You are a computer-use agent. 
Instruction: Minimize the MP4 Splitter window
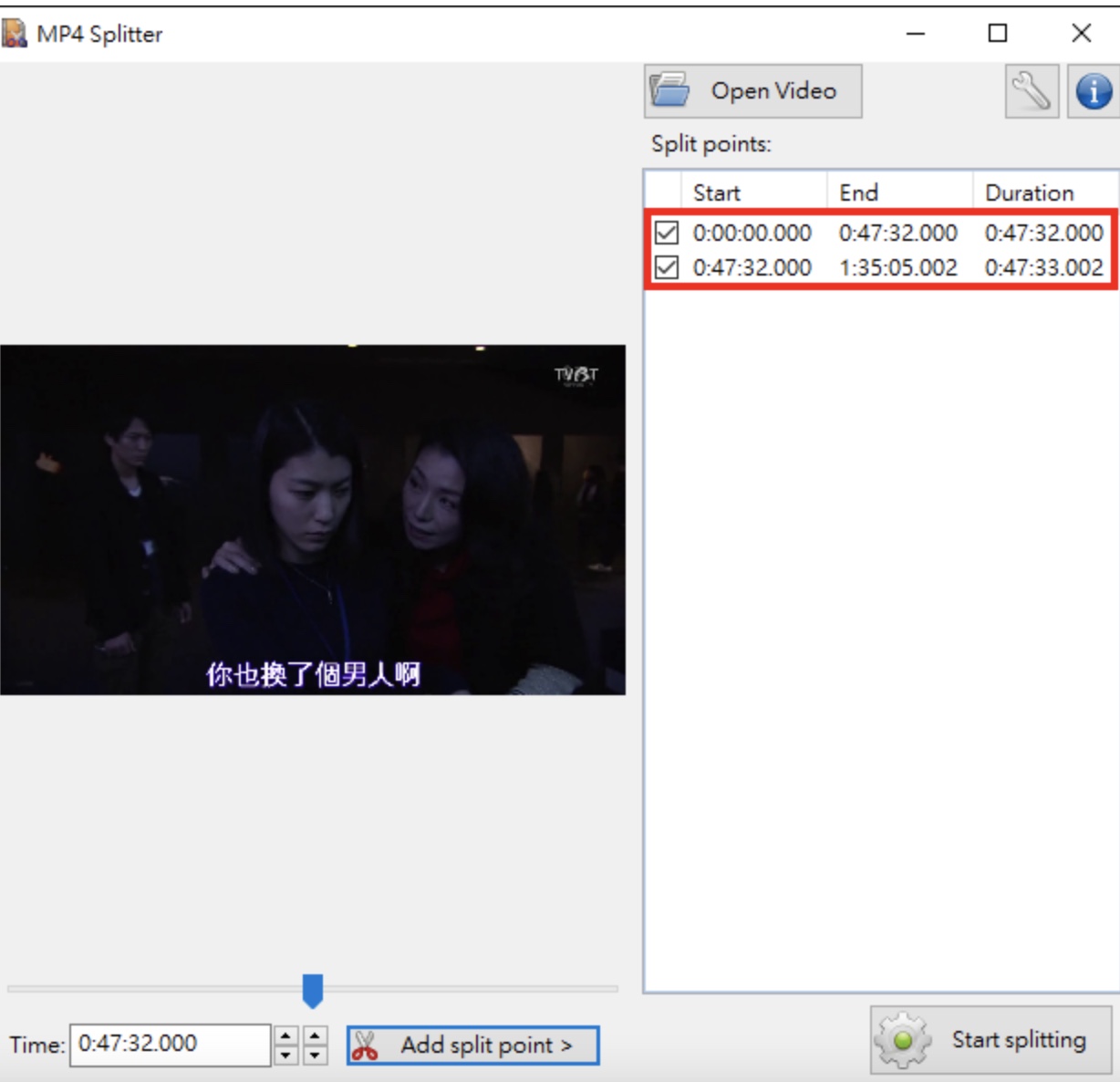[916, 34]
